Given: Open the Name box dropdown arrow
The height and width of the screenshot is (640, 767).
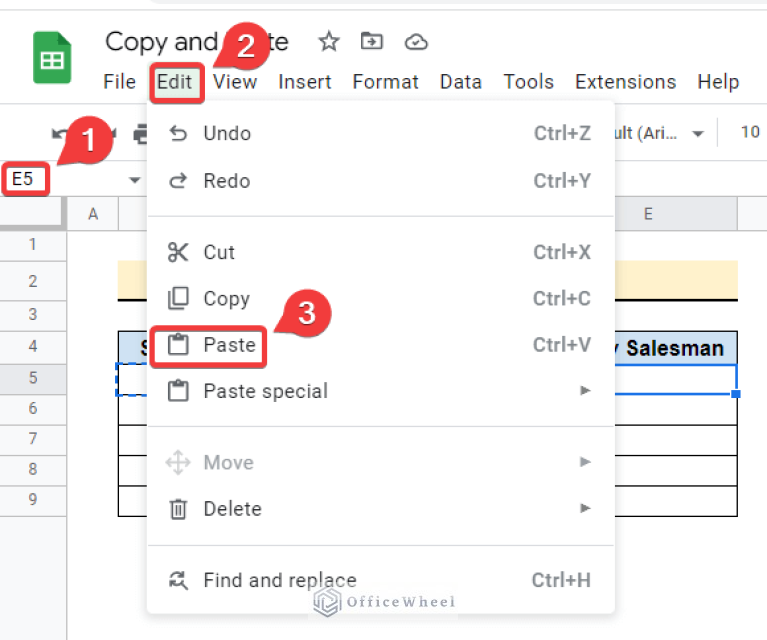Looking at the screenshot, I should click(135, 180).
